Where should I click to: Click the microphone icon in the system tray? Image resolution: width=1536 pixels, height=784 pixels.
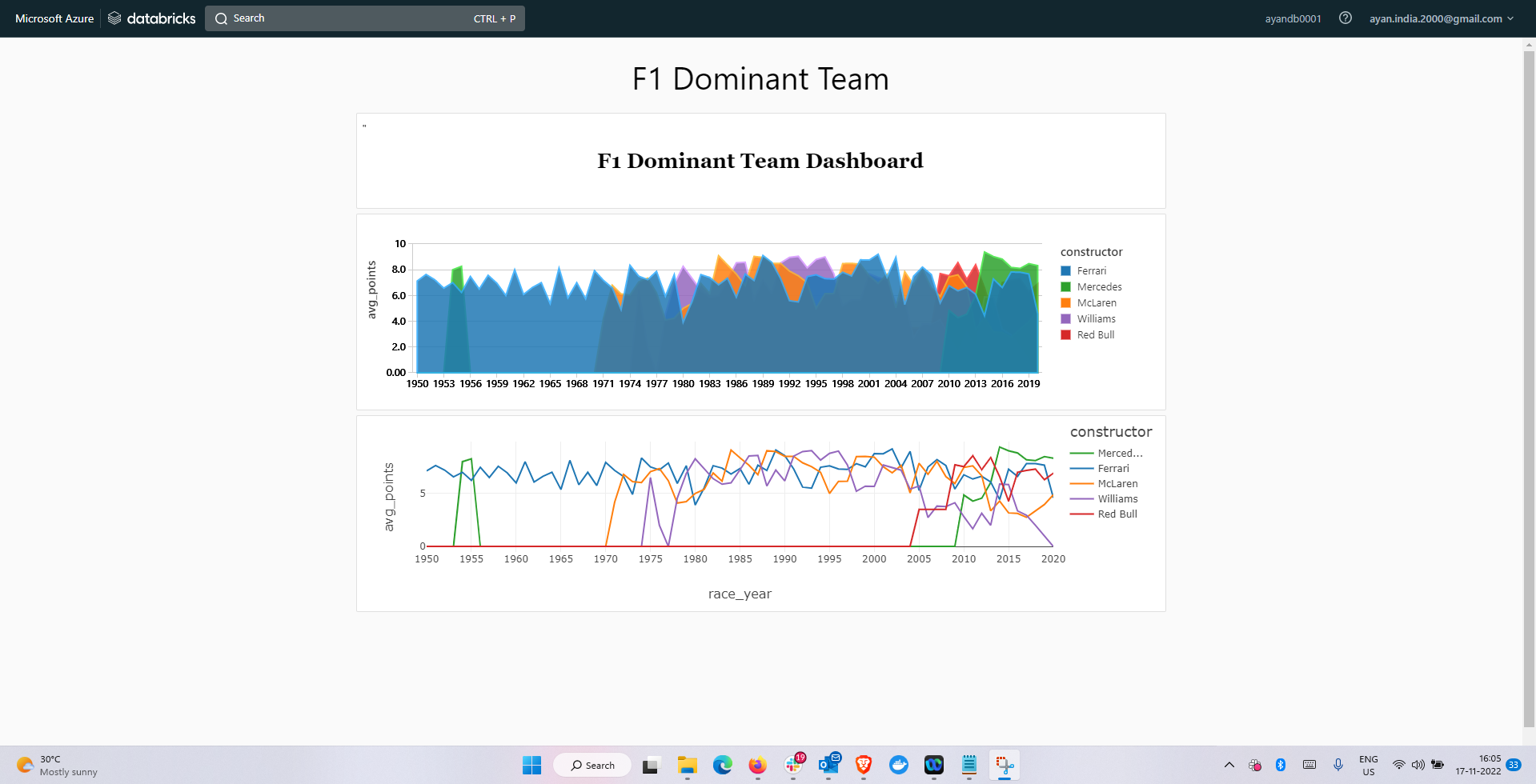pos(1338,766)
